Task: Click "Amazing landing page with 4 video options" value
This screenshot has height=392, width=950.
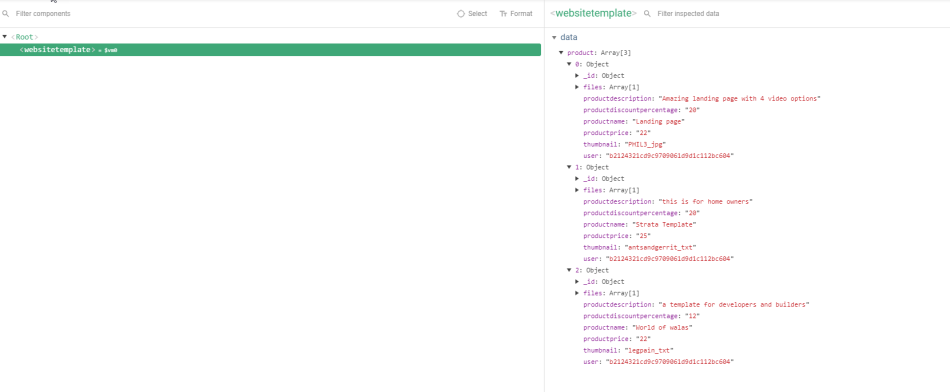Action: pos(739,99)
